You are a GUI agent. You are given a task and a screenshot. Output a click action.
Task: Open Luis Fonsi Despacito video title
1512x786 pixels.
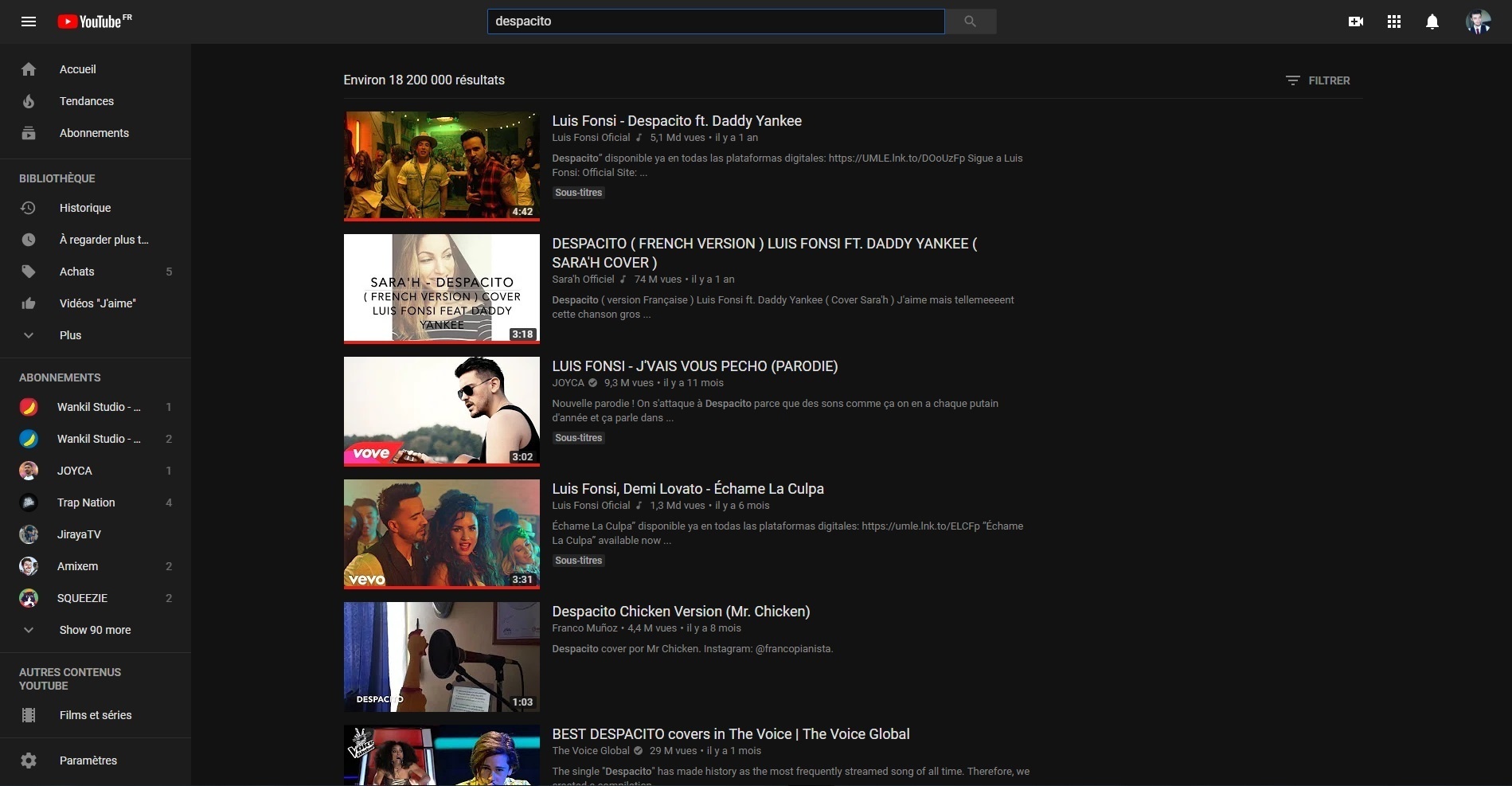click(x=676, y=121)
